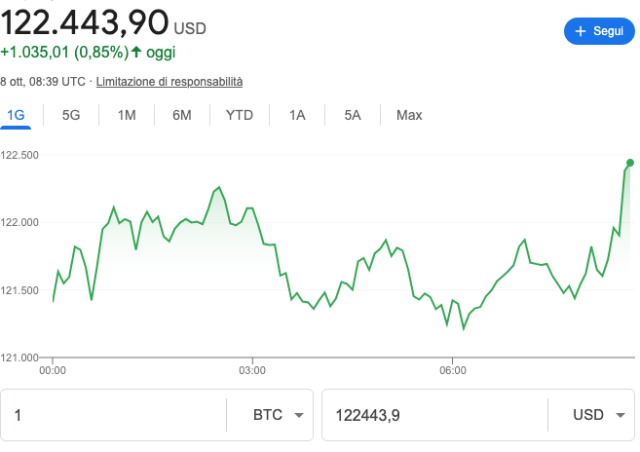Viewport: 640px width, 452px height.
Task: Switch to 6M chart range
Action: pos(182,115)
